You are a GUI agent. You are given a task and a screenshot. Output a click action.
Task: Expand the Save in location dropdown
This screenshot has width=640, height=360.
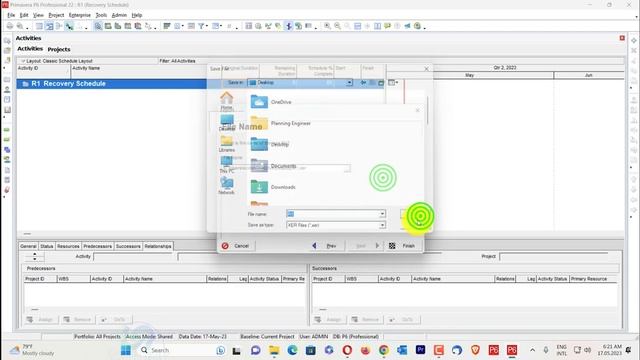click(349, 83)
